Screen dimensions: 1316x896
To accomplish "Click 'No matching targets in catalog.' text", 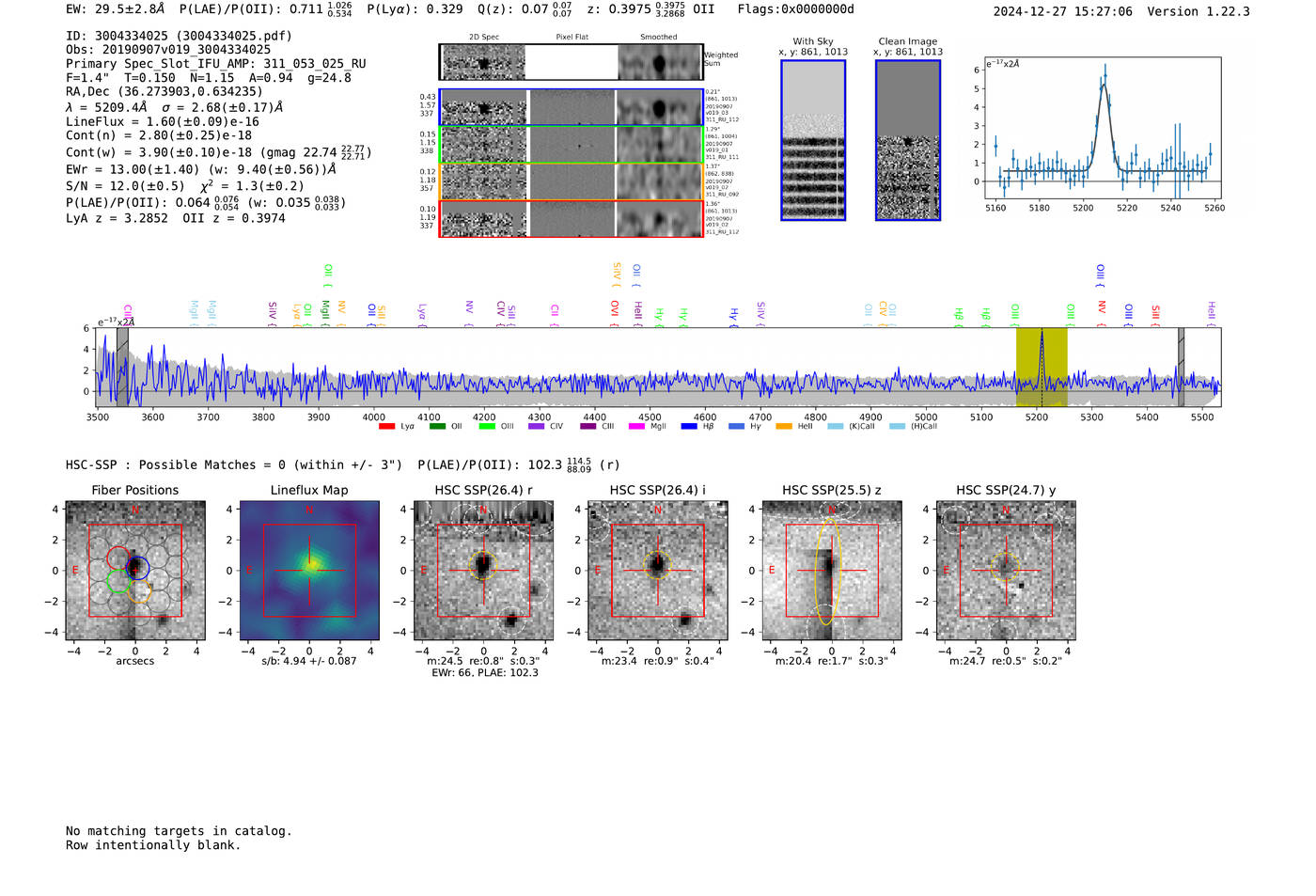I will [179, 831].
